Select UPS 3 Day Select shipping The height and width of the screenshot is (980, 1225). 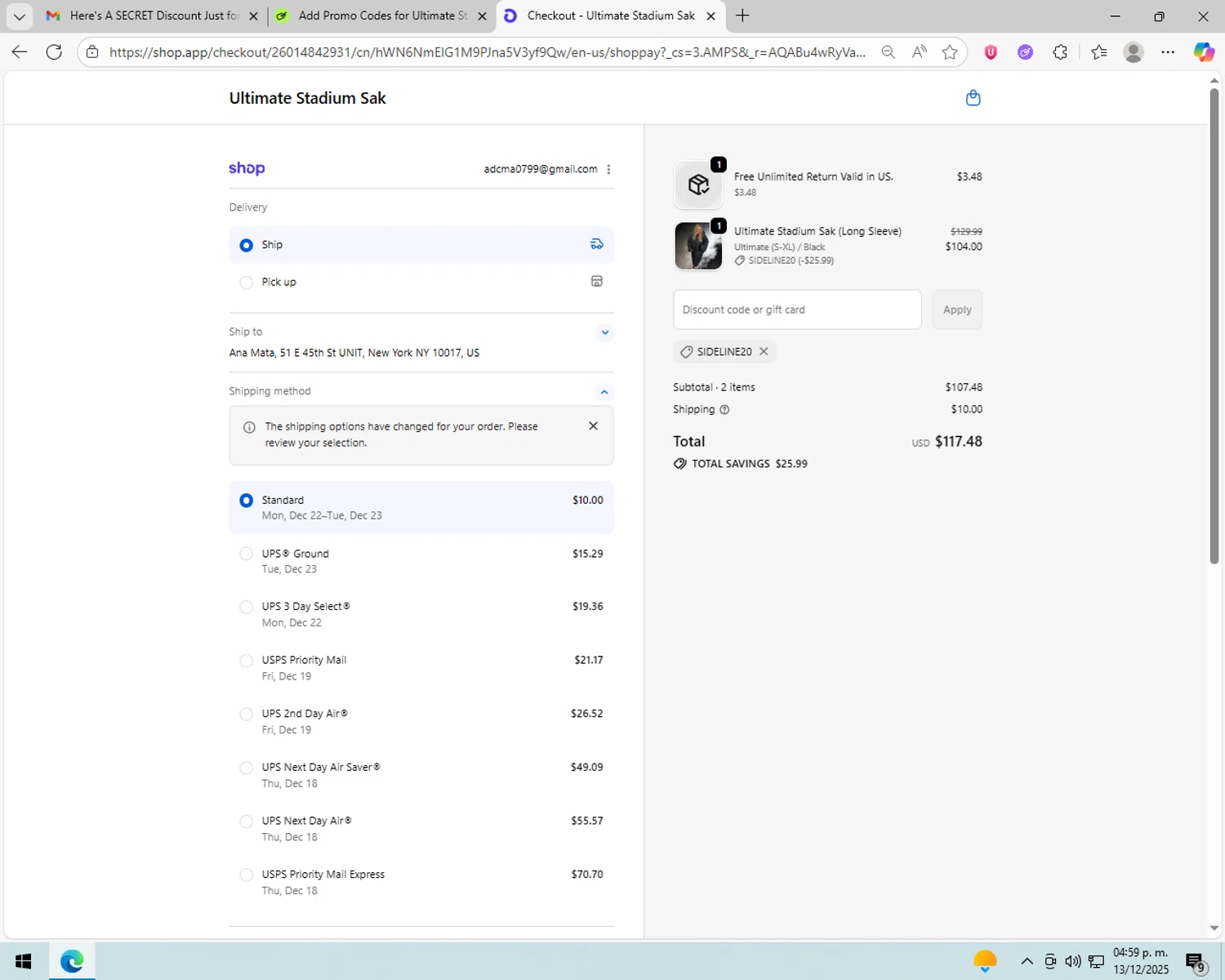point(421,614)
